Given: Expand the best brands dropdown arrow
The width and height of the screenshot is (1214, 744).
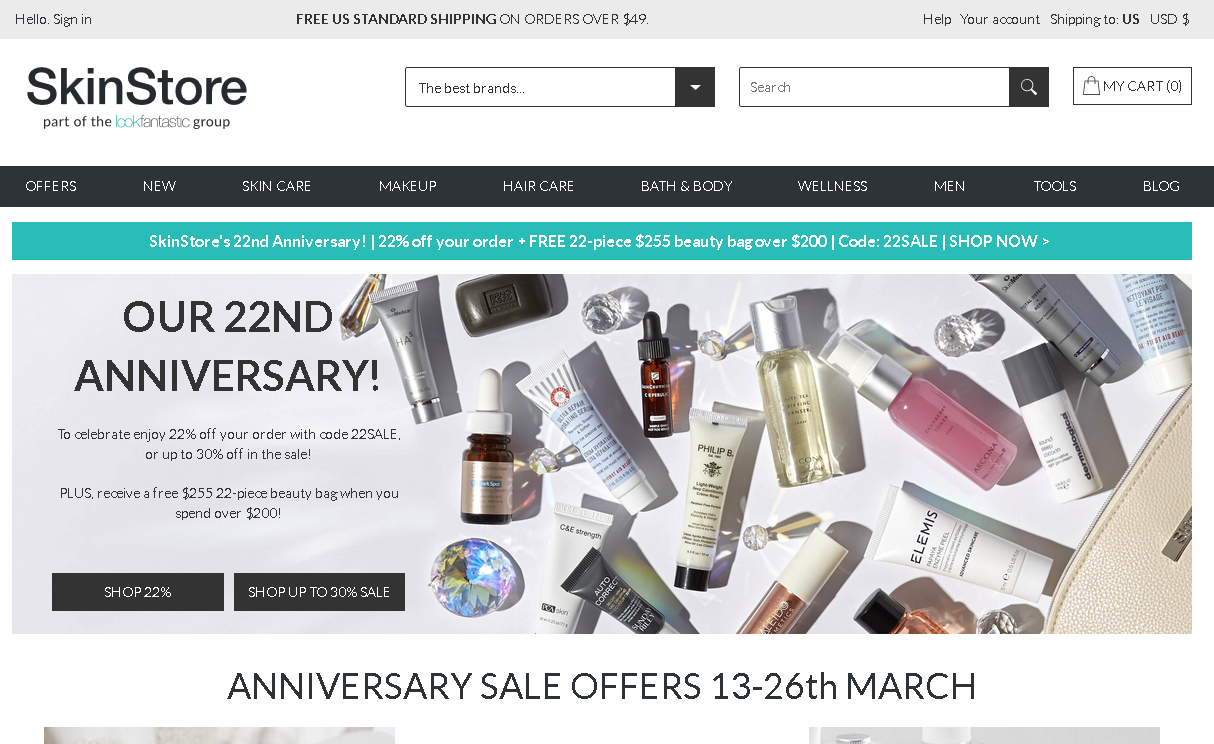Looking at the screenshot, I should (695, 87).
